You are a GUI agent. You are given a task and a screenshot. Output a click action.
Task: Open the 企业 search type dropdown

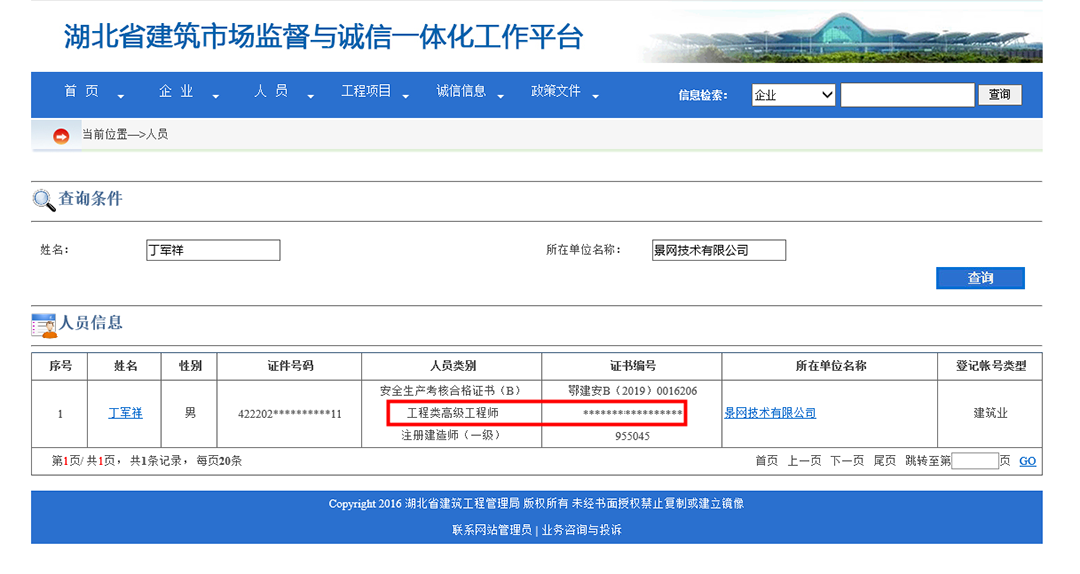tap(793, 95)
